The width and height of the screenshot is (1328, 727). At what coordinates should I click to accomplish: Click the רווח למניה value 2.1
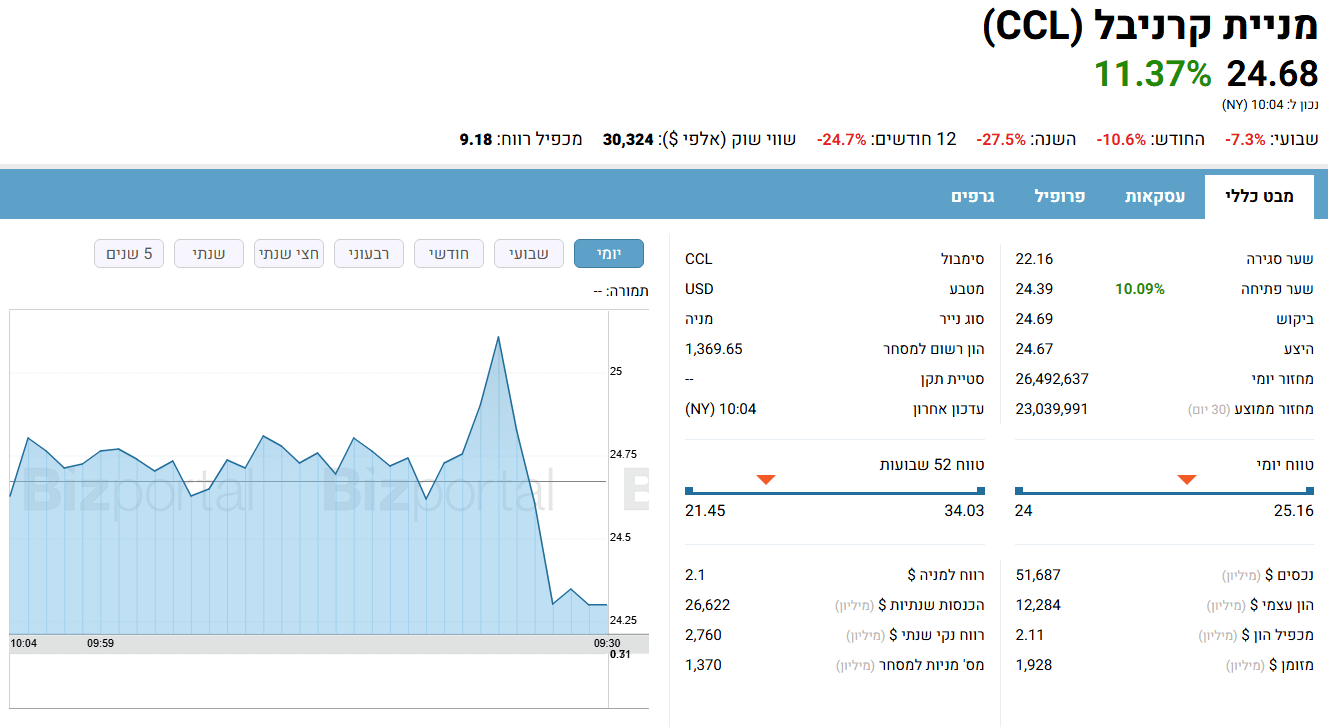[696, 575]
